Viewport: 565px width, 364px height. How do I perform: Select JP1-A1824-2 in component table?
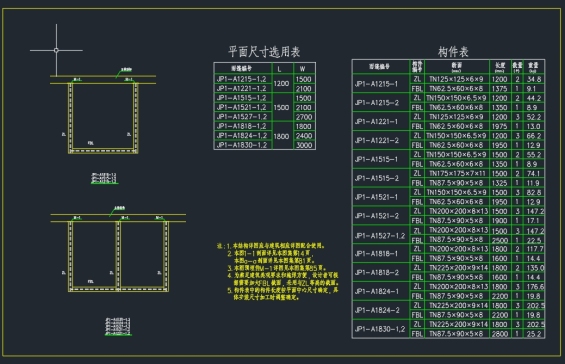click(x=377, y=310)
